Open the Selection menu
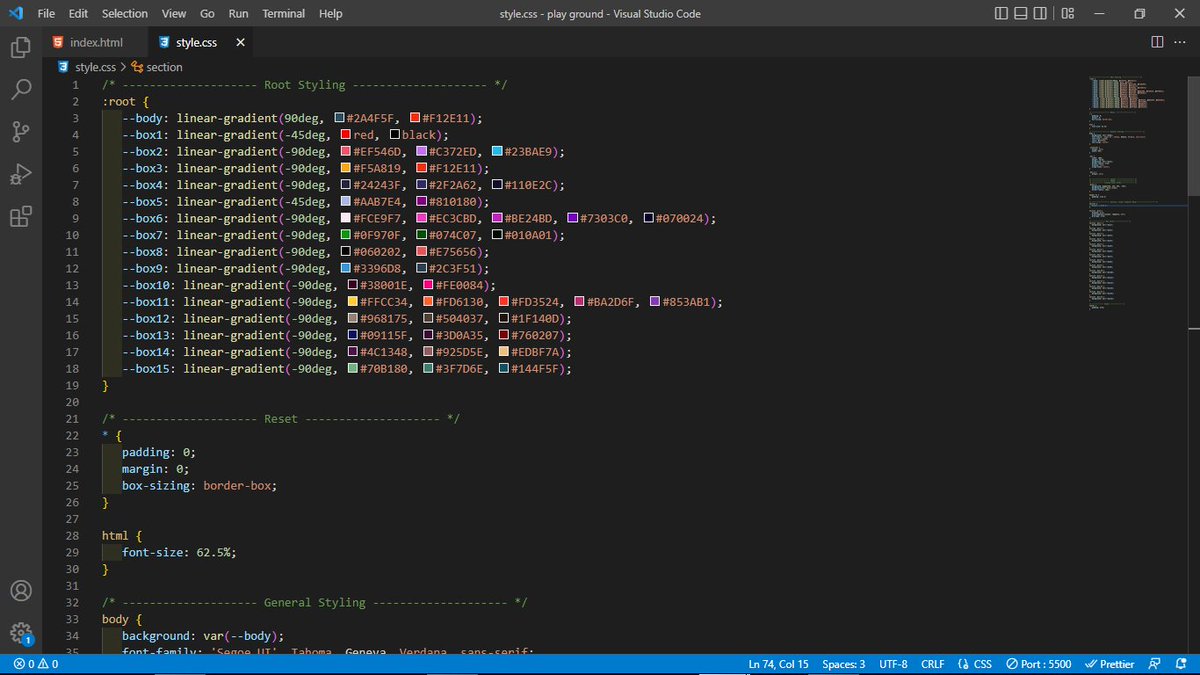The width and height of the screenshot is (1200, 675). [x=125, y=14]
